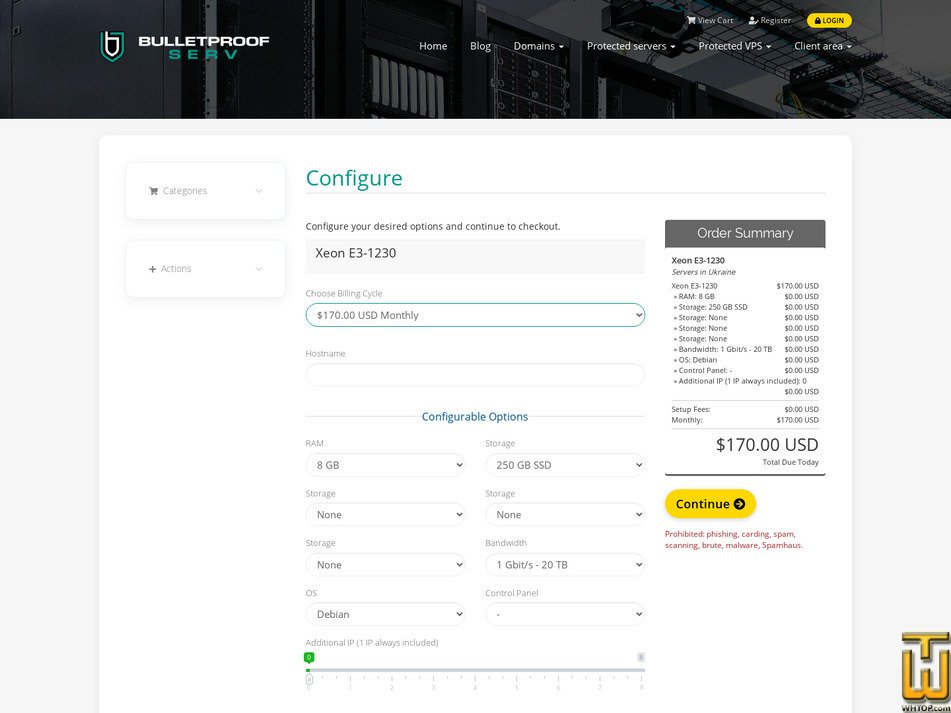Click the Categories cart icon

[x=153, y=191]
